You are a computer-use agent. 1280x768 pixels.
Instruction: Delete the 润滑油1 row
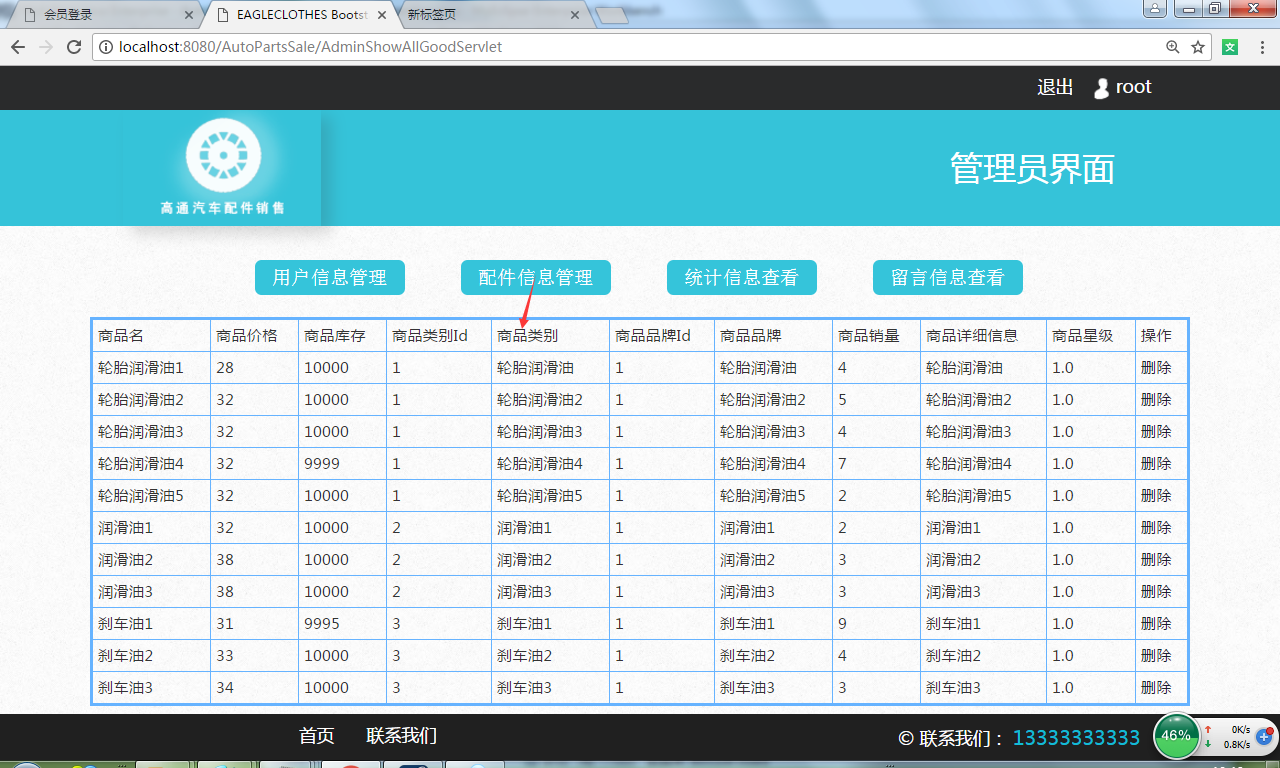pos(1156,528)
